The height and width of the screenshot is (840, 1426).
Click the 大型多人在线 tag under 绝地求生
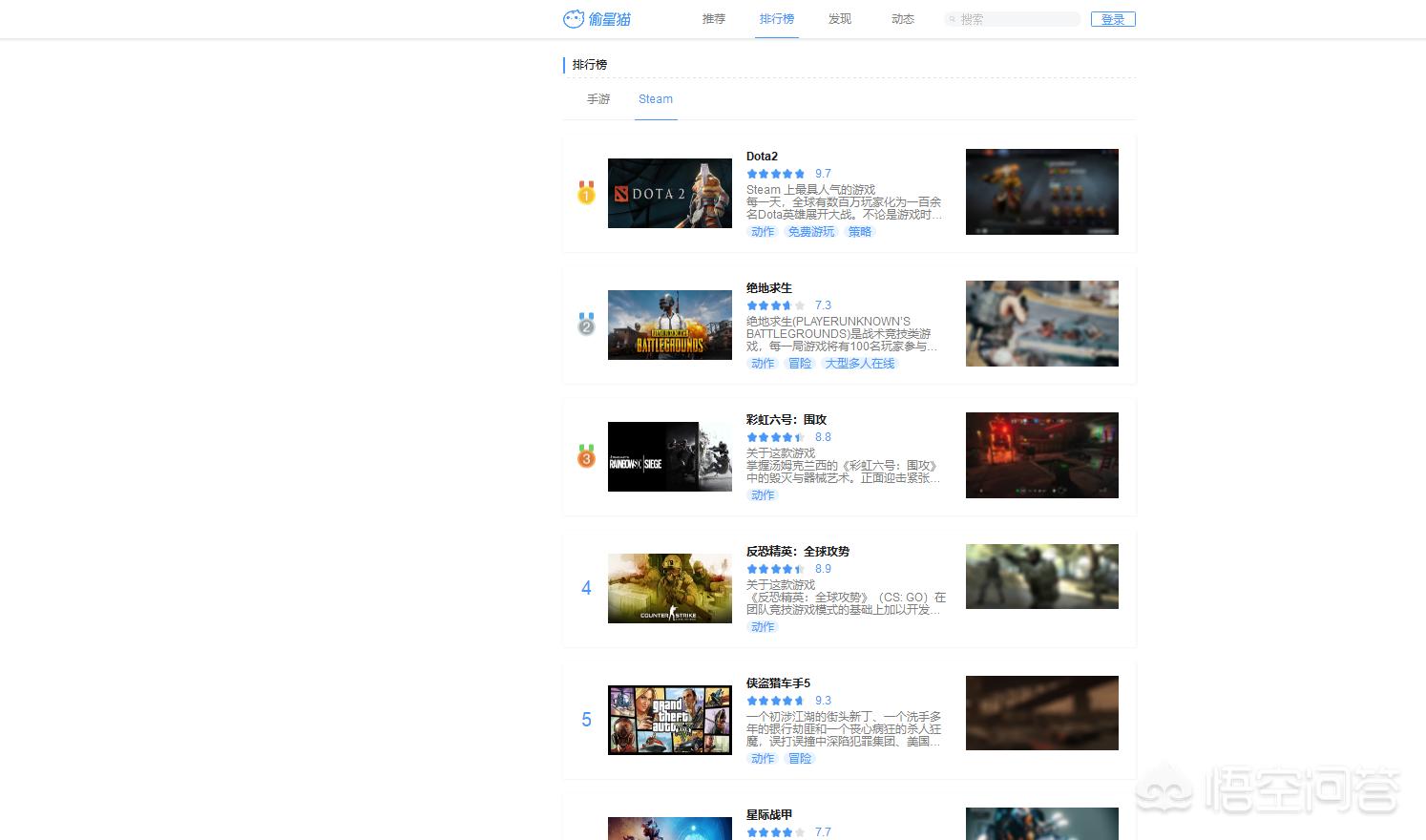[860, 364]
